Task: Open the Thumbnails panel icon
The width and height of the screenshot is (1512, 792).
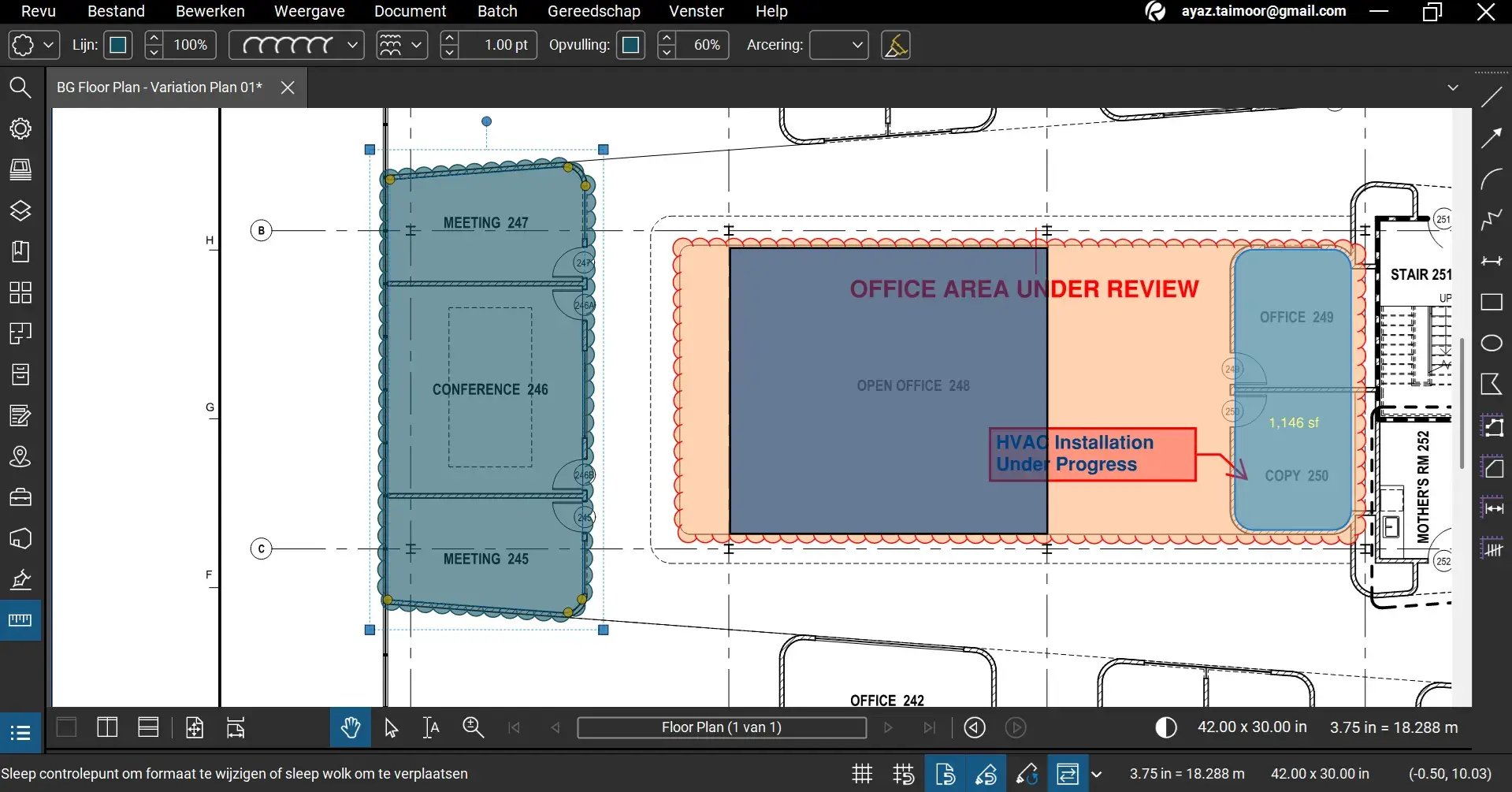Action: [x=20, y=169]
